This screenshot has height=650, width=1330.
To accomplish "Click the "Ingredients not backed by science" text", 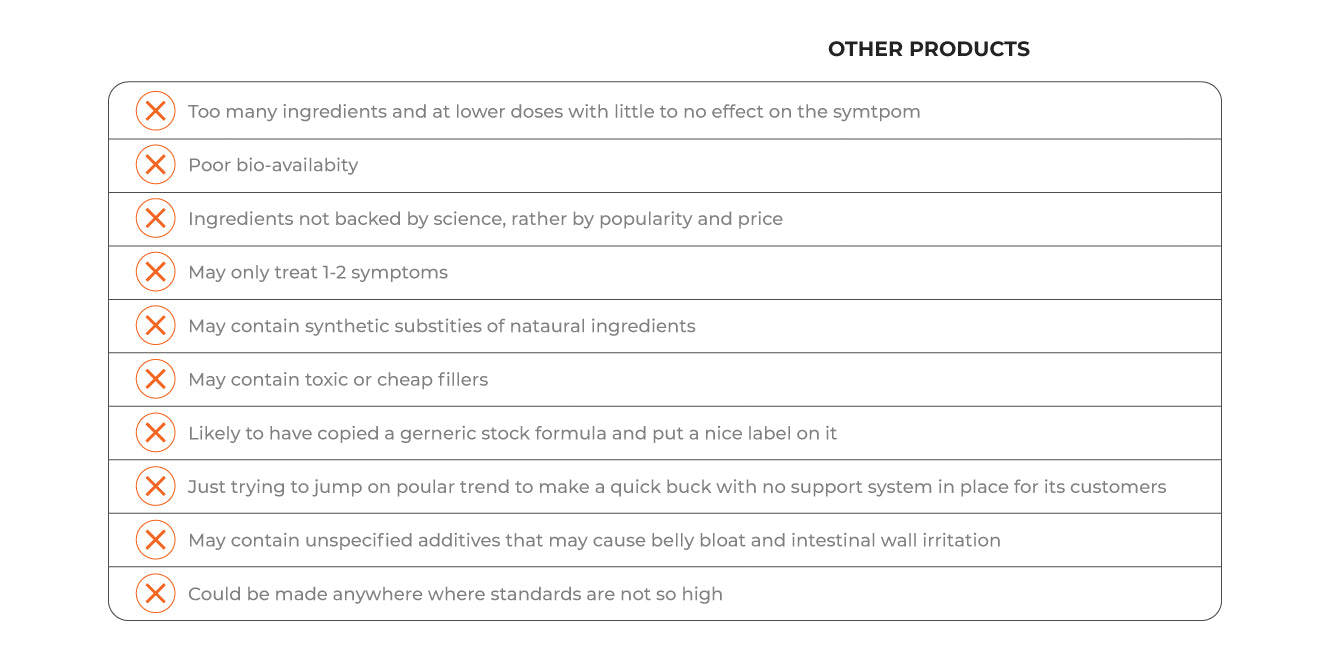I will pyautogui.click(x=485, y=218).
